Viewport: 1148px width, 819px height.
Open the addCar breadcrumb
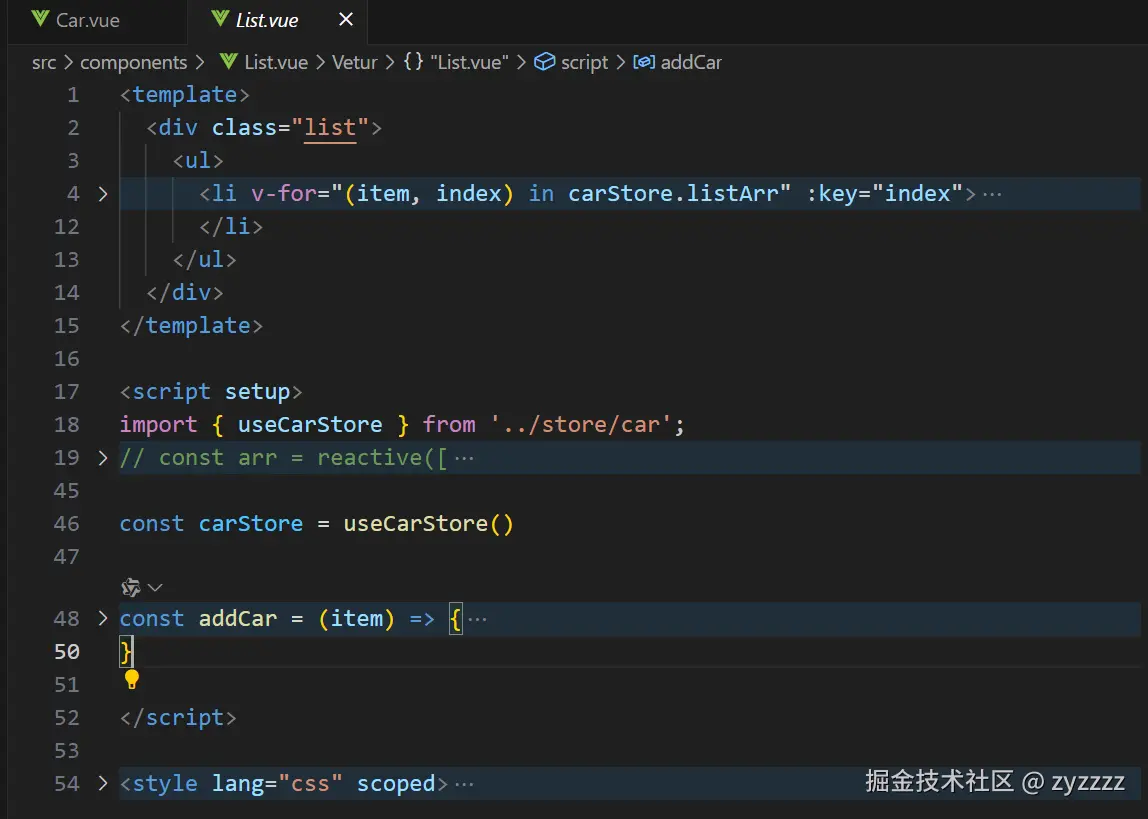click(x=691, y=62)
